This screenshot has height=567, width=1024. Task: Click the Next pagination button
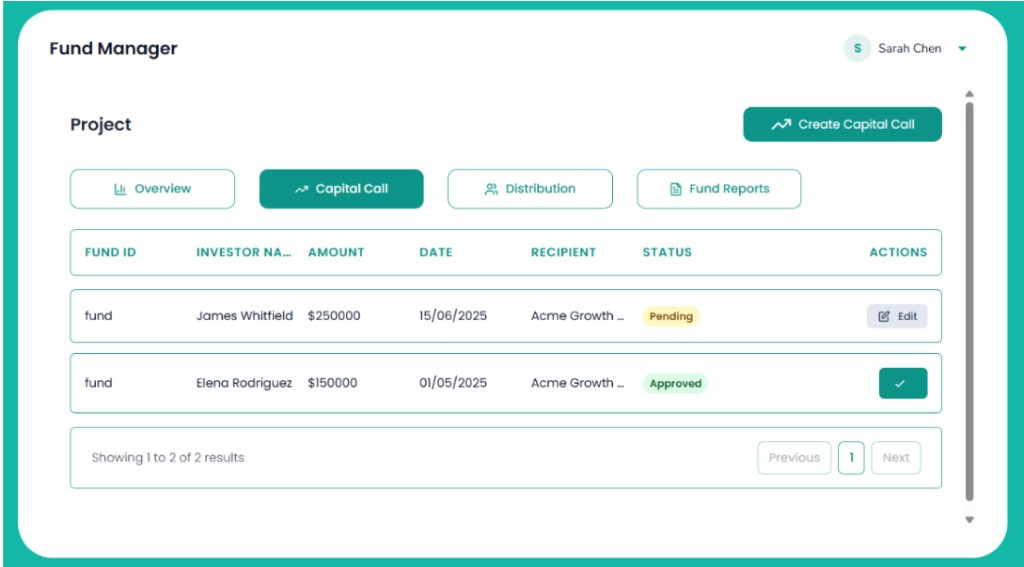point(896,458)
